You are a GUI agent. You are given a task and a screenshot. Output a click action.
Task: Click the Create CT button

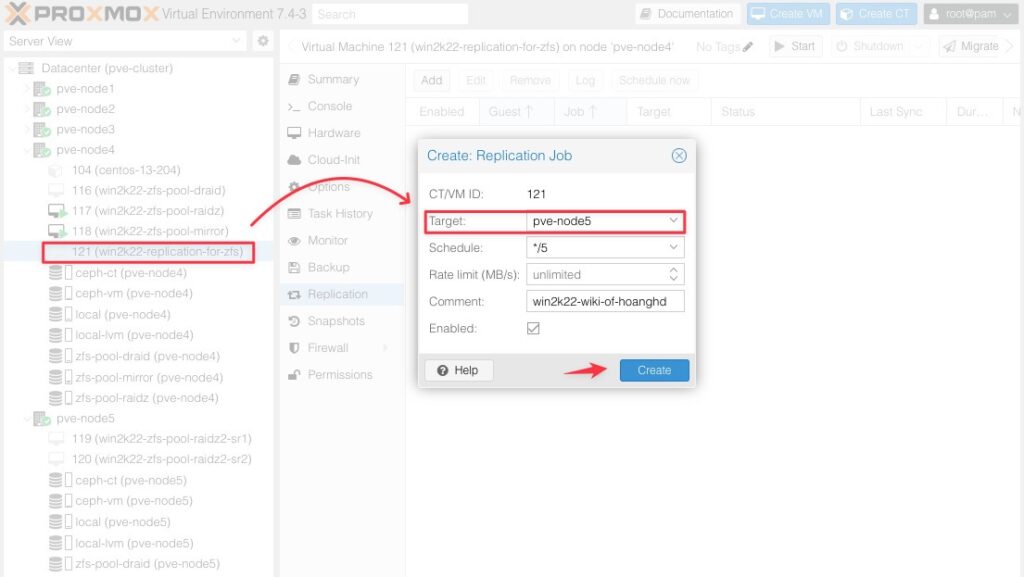(x=876, y=14)
